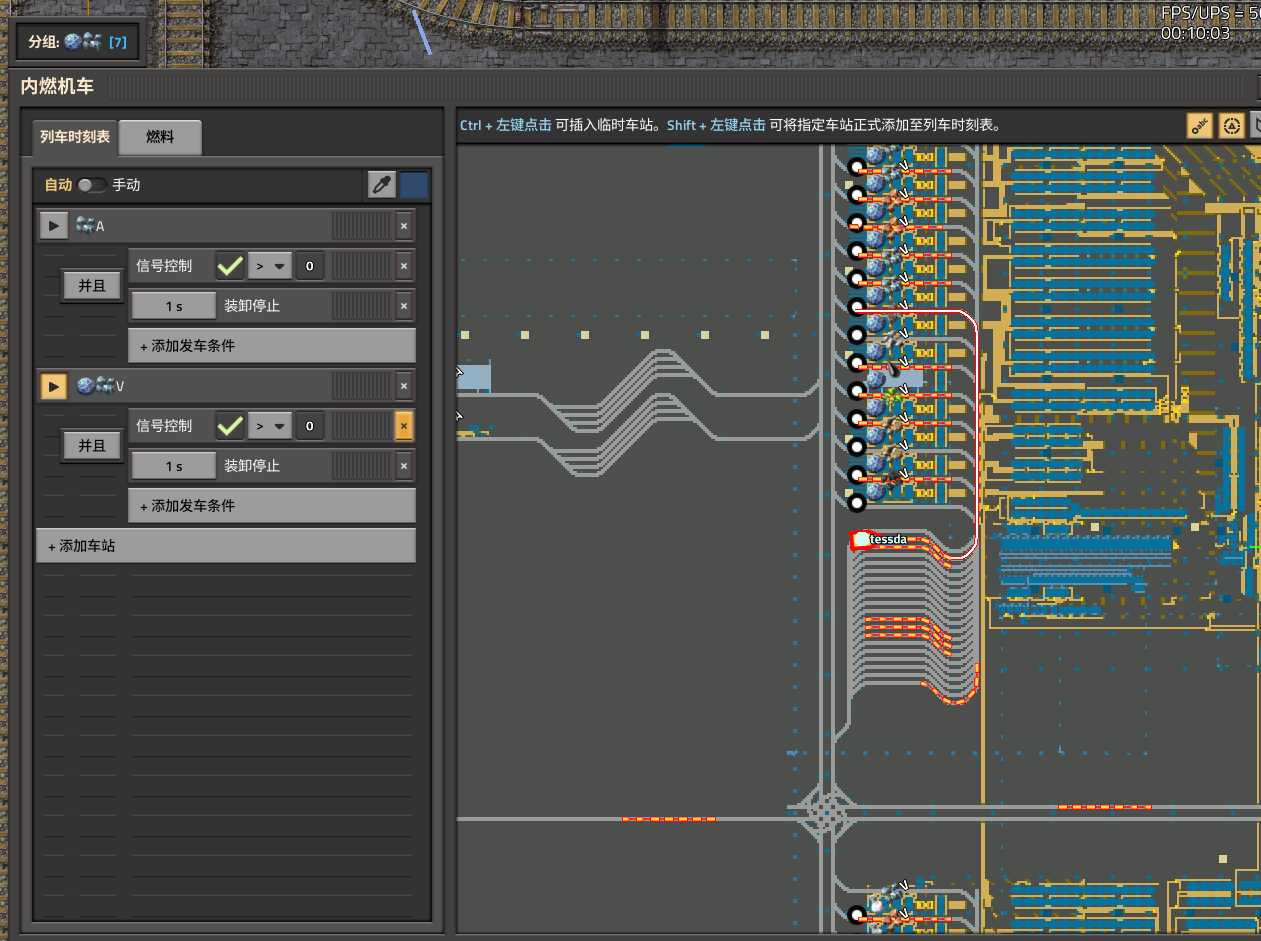Change the 1 s wait time under station A

pyautogui.click(x=174, y=306)
